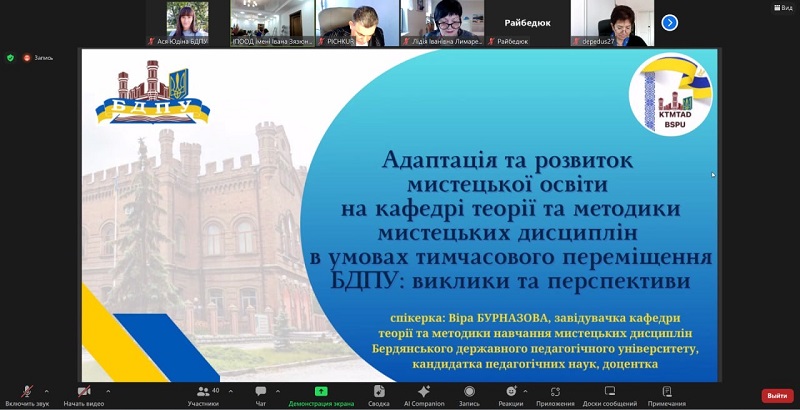The height and width of the screenshot is (410, 800).
Task: Show next participants with blue arrow
Action: [669, 23]
